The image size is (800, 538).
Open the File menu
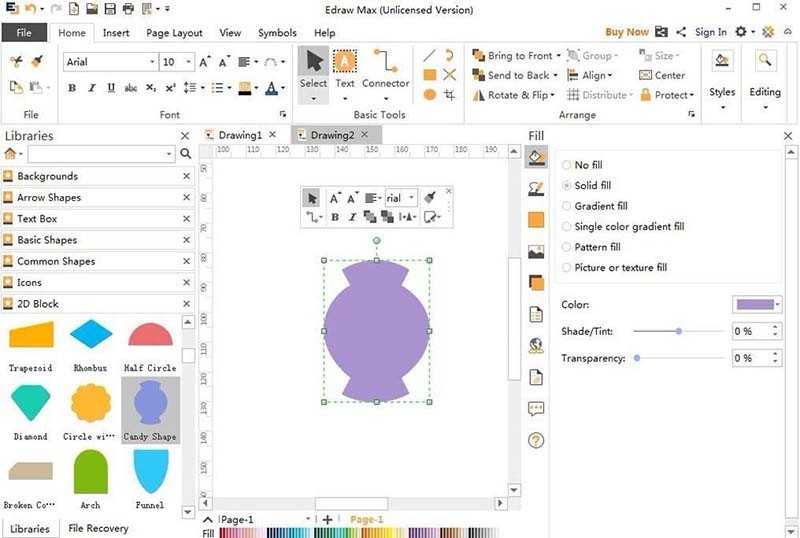(x=23, y=33)
